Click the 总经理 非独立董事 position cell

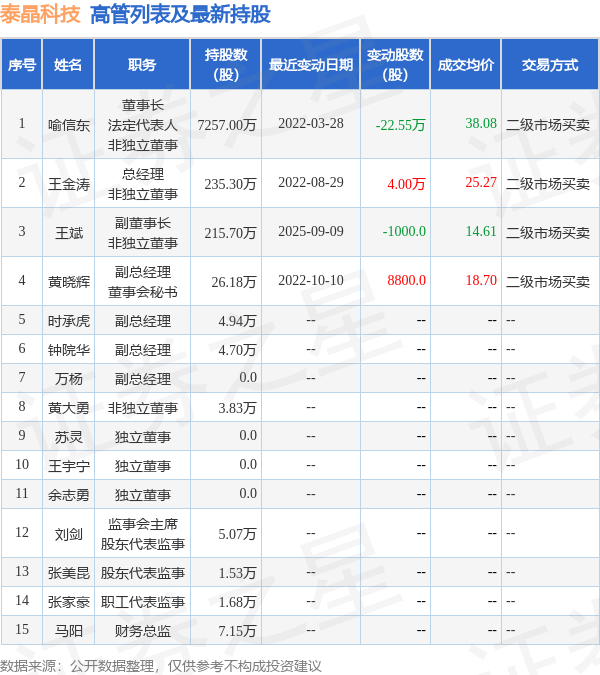pos(142,184)
